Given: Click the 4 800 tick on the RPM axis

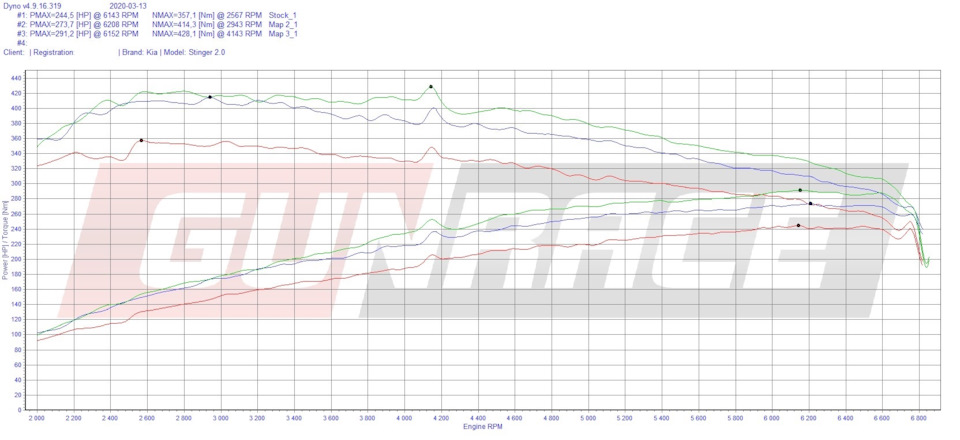Looking at the screenshot, I should (551, 418).
